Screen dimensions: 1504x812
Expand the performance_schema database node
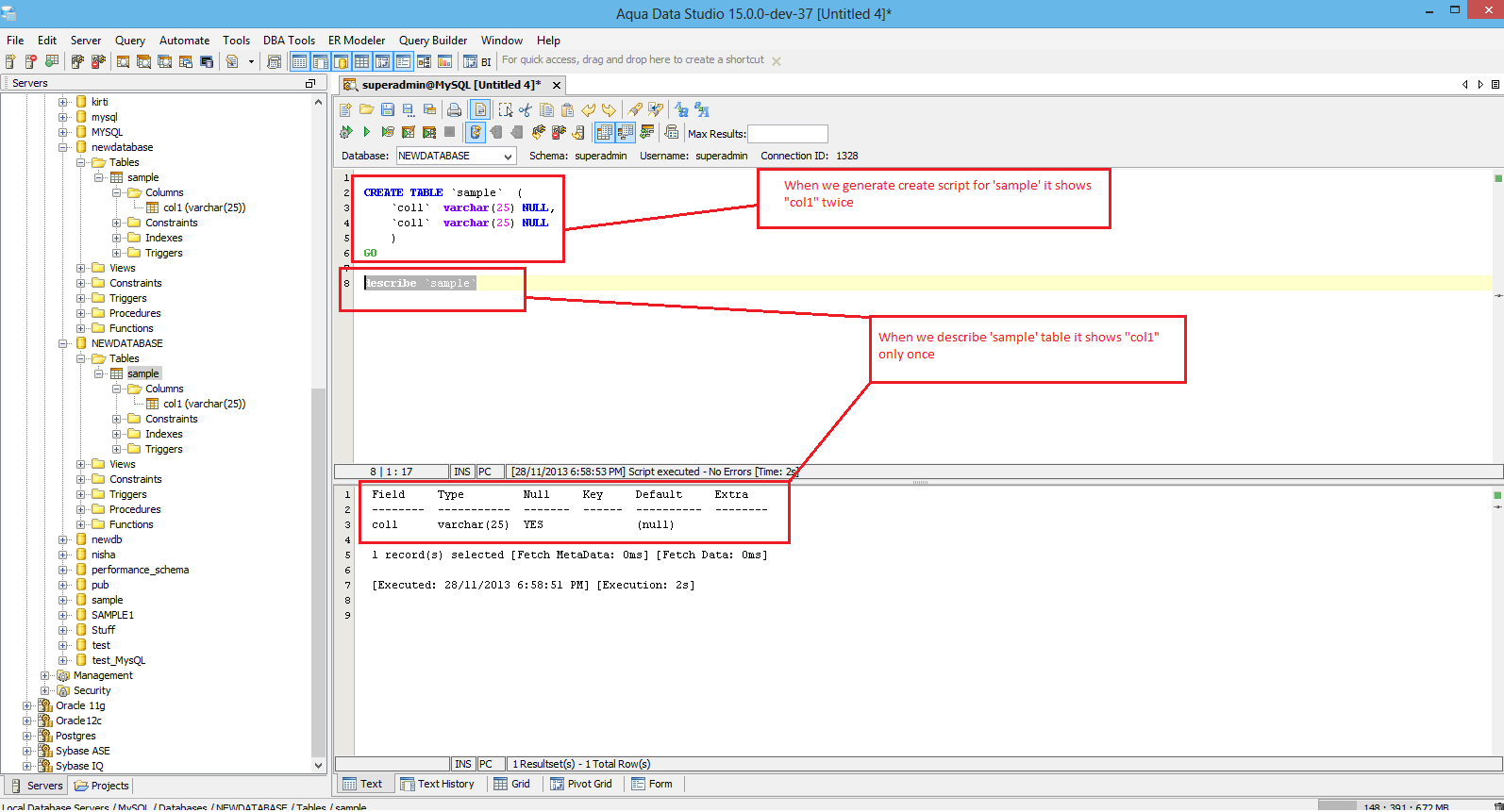[x=63, y=570]
